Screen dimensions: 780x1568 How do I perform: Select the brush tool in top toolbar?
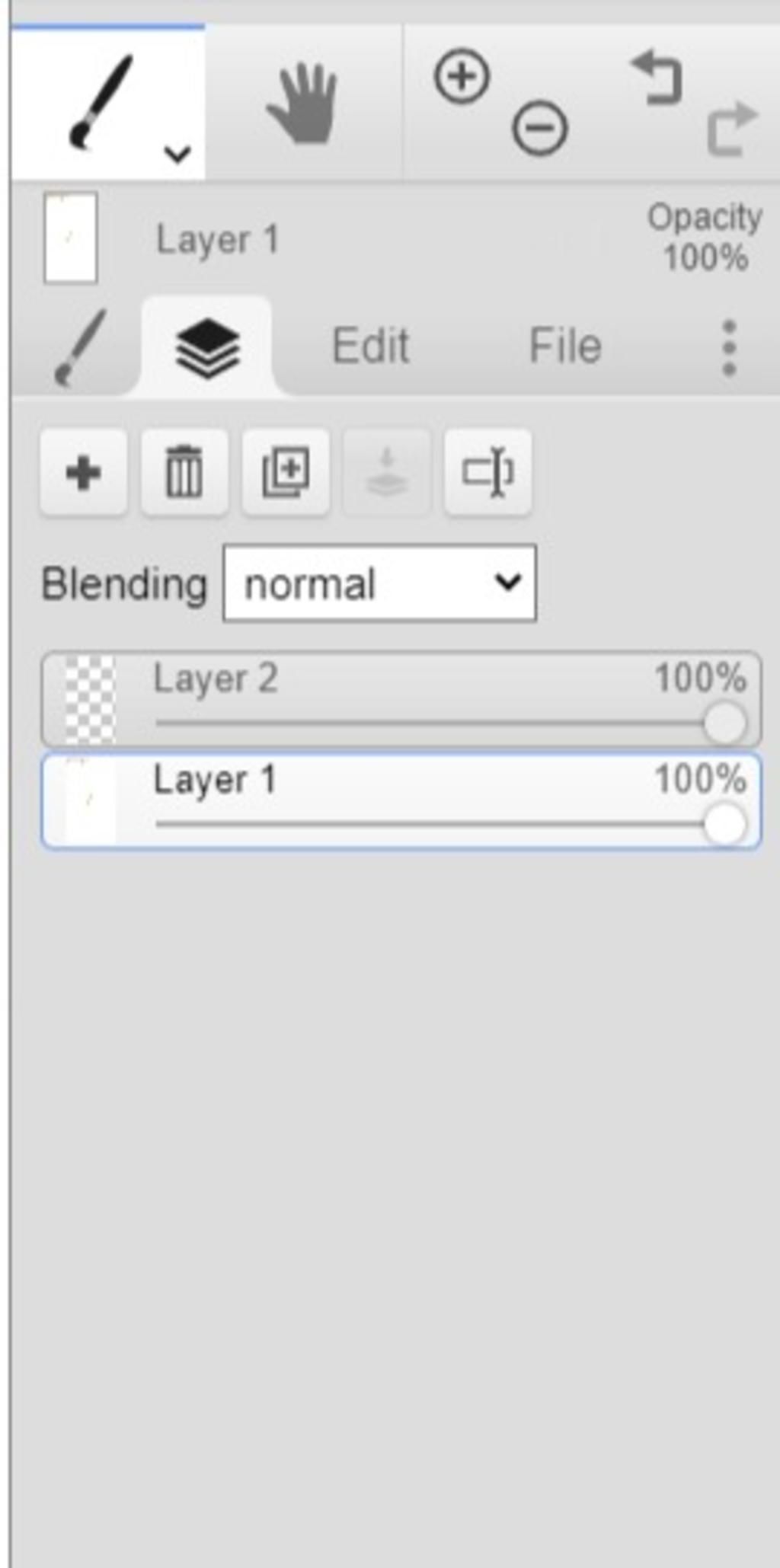pyautogui.click(x=102, y=102)
